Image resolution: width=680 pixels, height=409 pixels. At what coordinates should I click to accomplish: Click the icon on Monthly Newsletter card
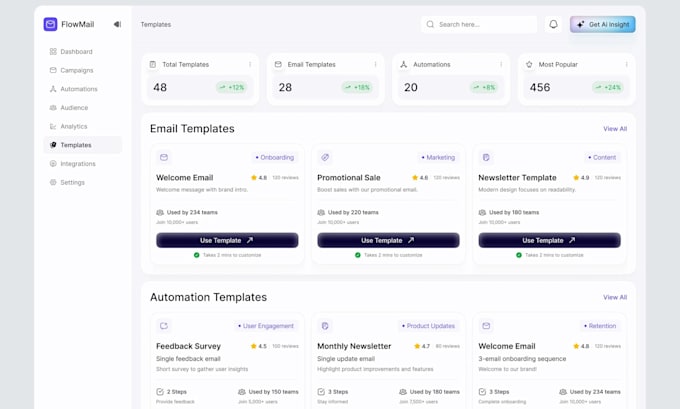tap(325, 326)
